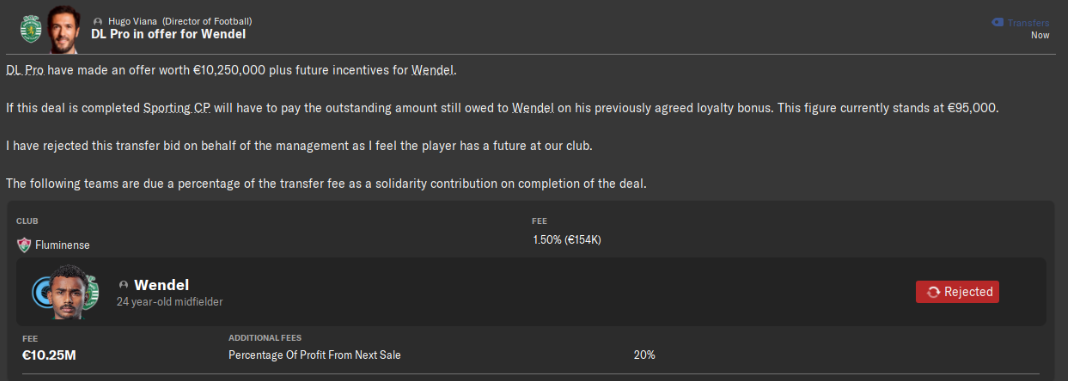Image resolution: width=1068 pixels, height=381 pixels.
Task: Click Wendel link in loyalty bonus sentence
Action: tap(532, 108)
